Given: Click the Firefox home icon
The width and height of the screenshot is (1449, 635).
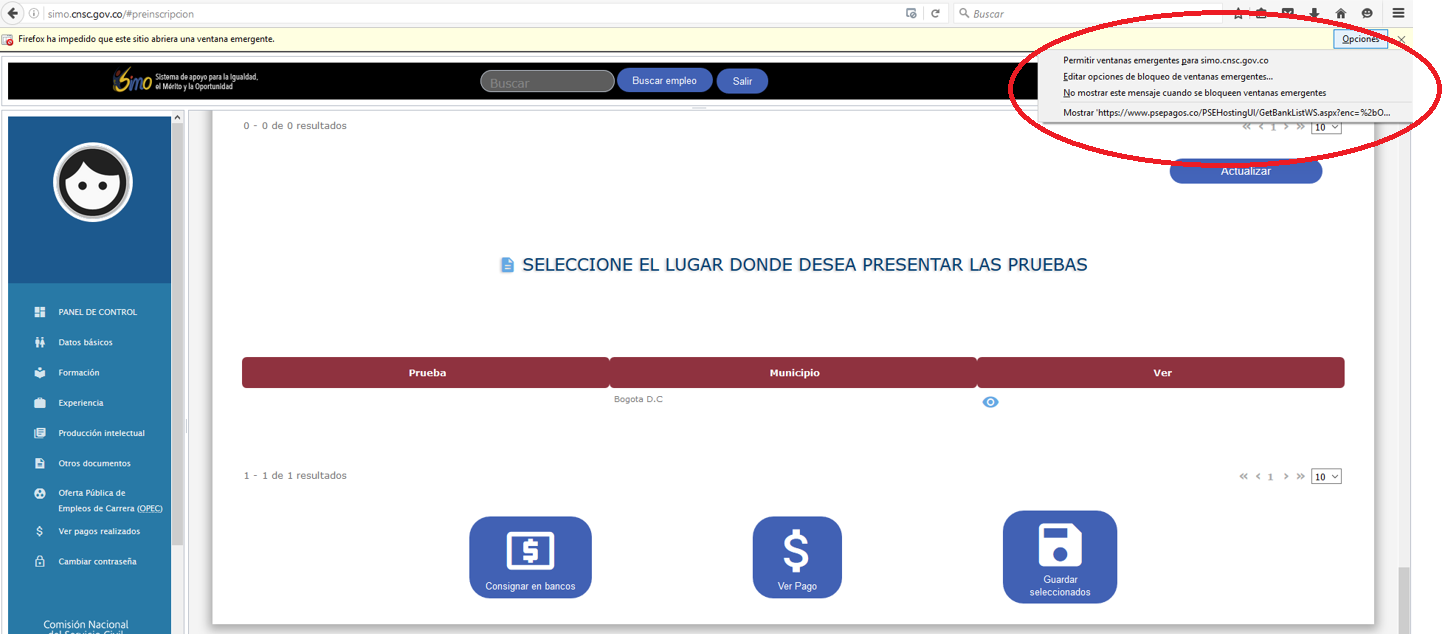Looking at the screenshot, I should coord(1340,14).
